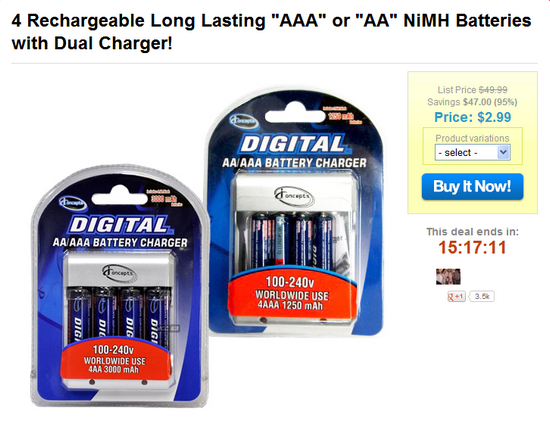Click the Savings $47.00 (95%) text
The height and width of the screenshot is (436, 550).
pos(472,102)
